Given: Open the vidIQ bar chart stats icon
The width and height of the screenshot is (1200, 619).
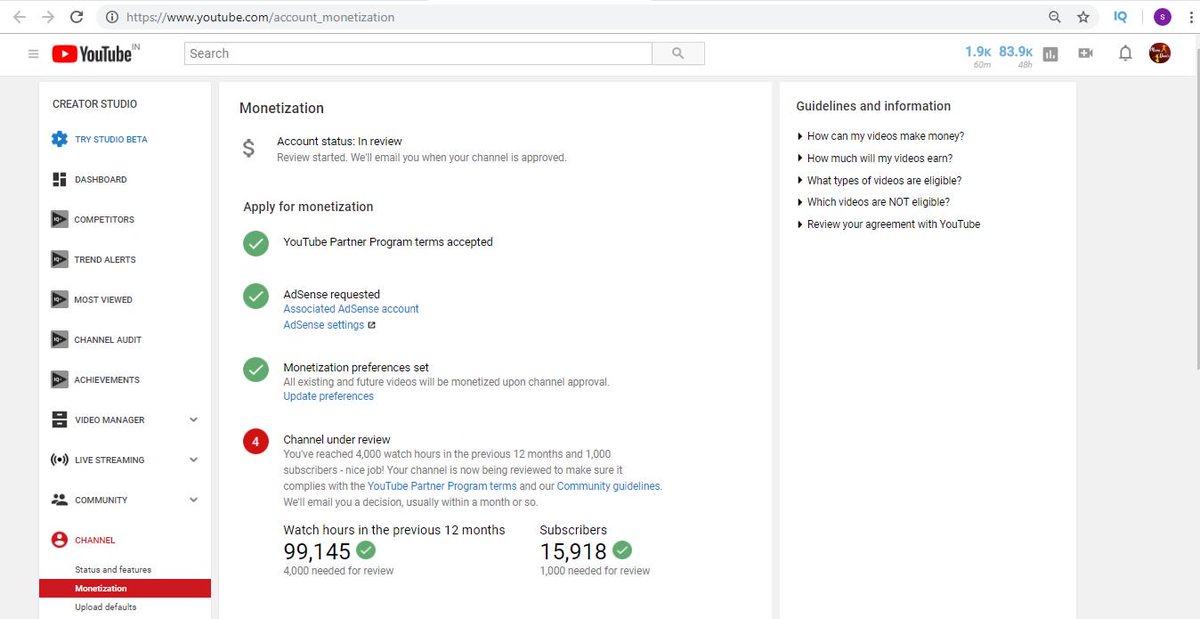Looking at the screenshot, I should tap(1050, 54).
